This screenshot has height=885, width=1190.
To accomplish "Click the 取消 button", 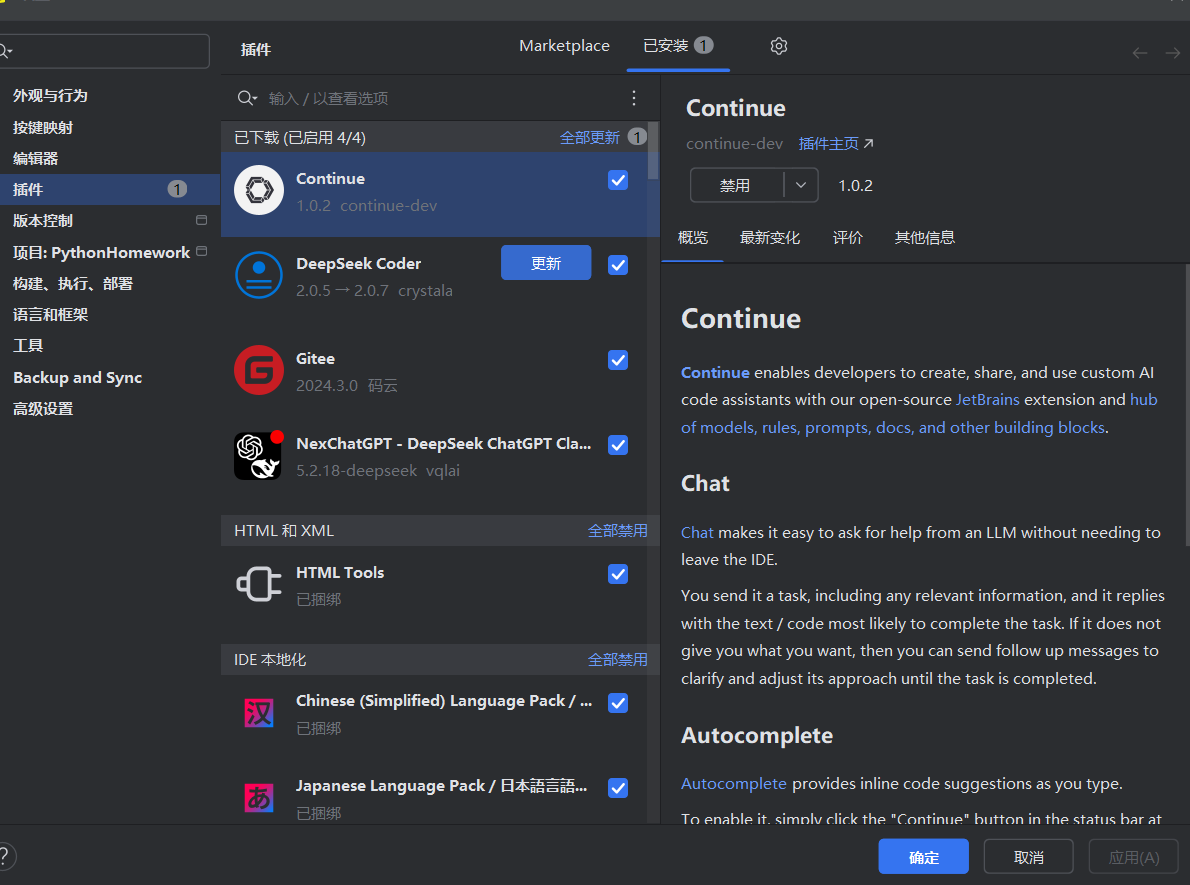I will tap(1028, 856).
